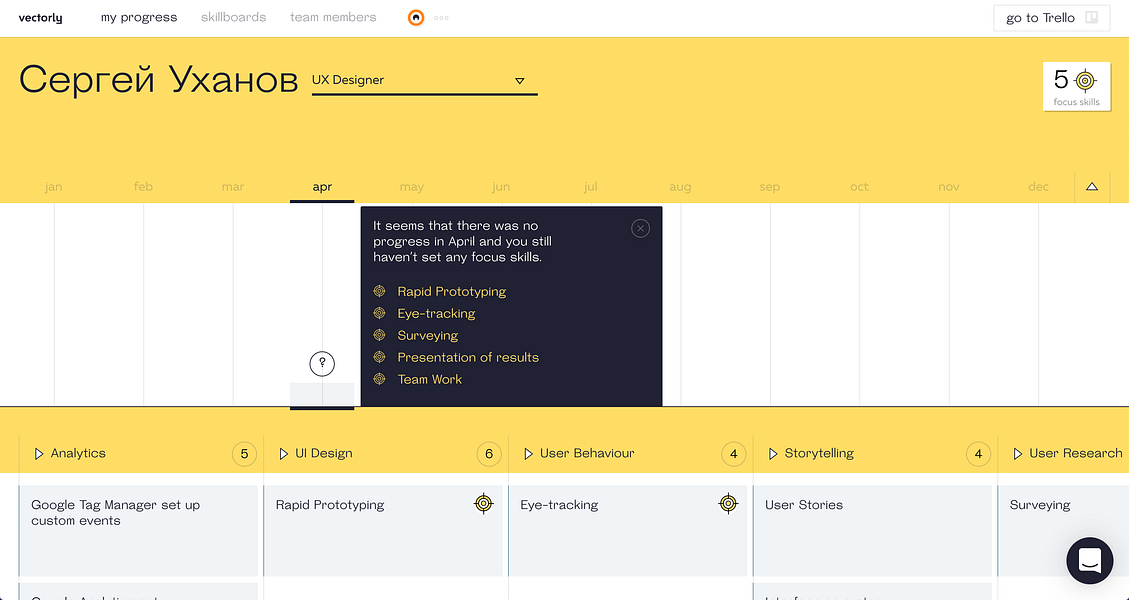Click the orange user avatar icon
The height and width of the screenshot is (600, 1129).
(415, 18)
